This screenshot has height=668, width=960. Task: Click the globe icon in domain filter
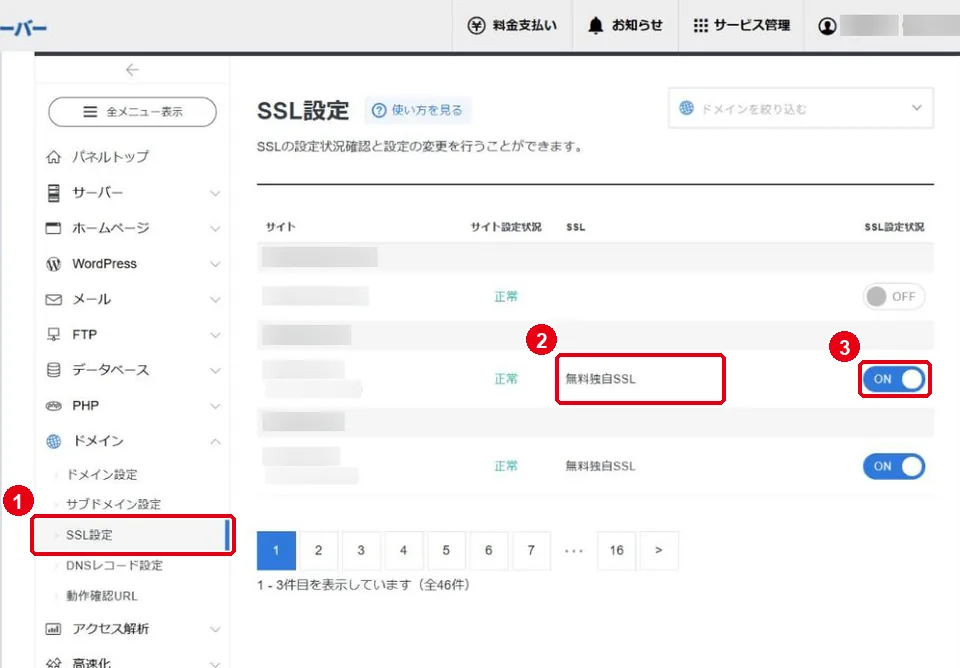pyautogui.click(x=686, y=108)
